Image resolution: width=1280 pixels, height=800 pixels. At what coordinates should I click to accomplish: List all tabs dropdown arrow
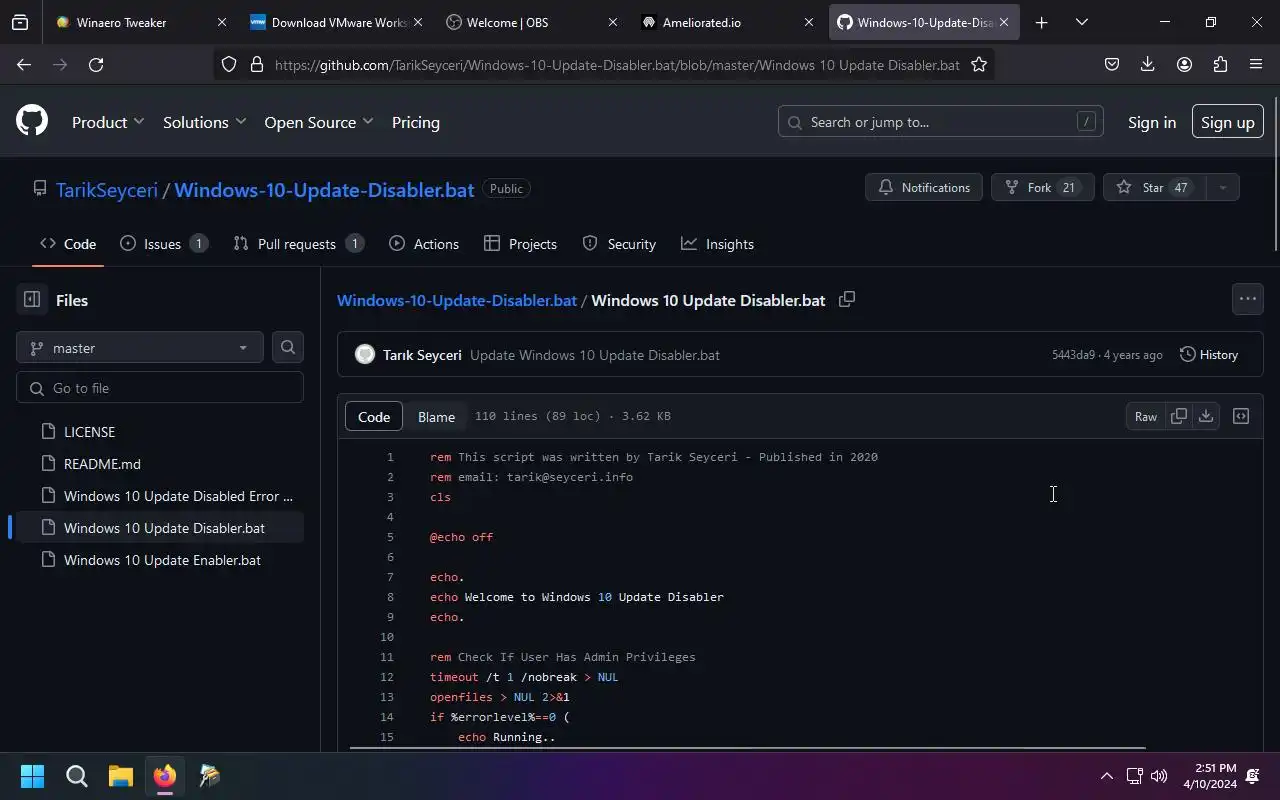click(1081, 22)
